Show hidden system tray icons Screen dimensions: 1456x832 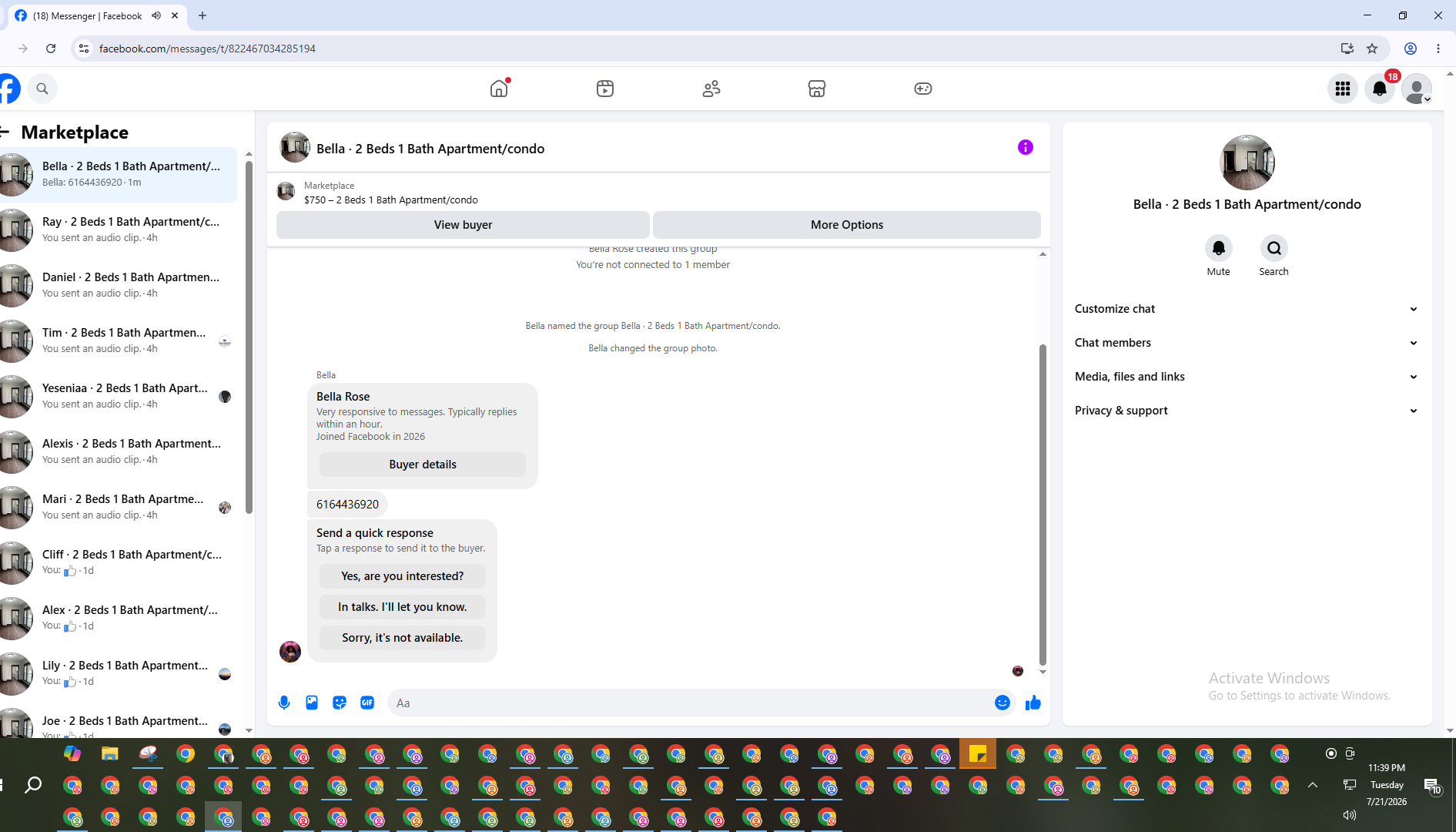1313,785
